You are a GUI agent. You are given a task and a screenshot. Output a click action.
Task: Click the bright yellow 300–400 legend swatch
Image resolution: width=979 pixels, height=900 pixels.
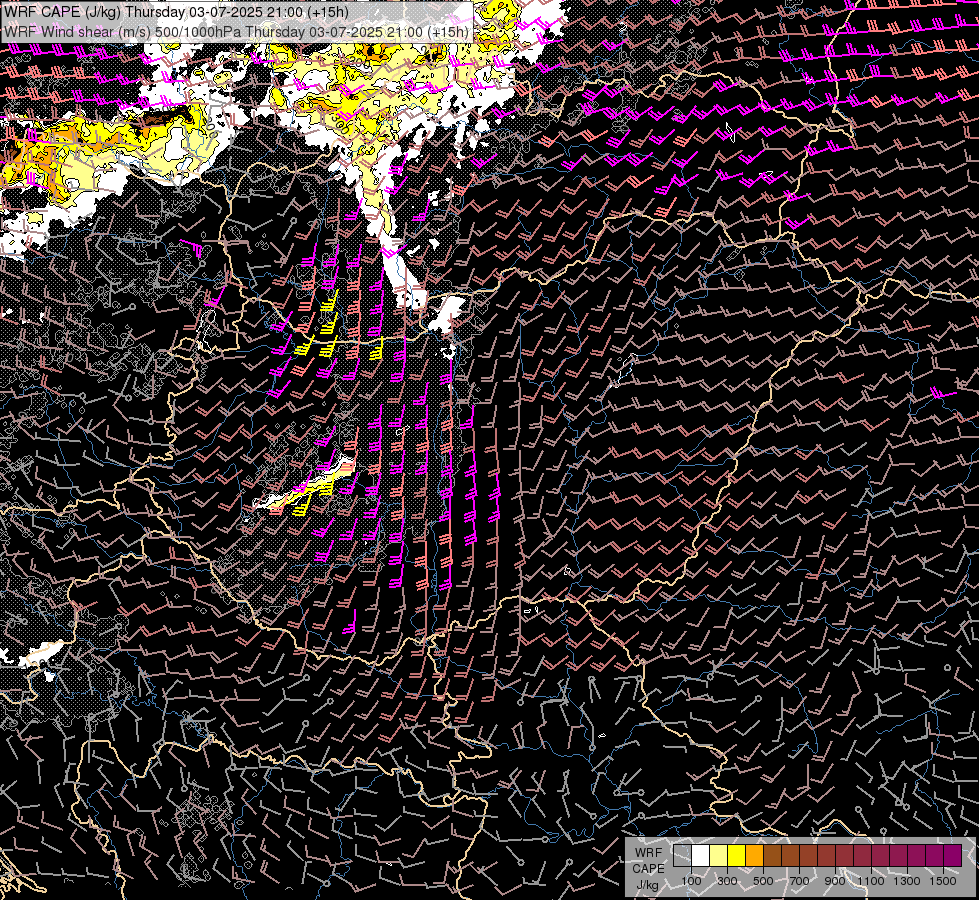[x=737, y=856]
